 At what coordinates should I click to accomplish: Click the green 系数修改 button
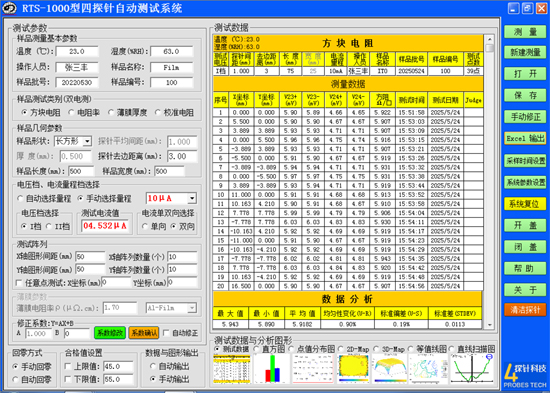110,333
